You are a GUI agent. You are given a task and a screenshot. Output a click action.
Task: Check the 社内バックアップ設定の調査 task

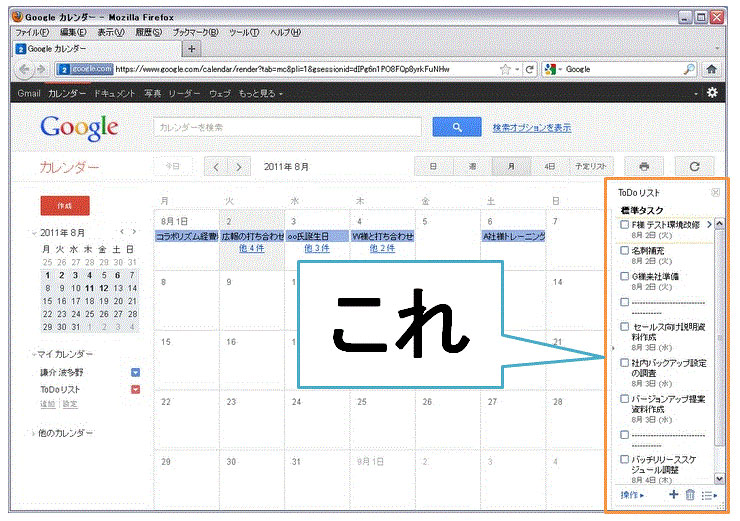tap(624, 362)
